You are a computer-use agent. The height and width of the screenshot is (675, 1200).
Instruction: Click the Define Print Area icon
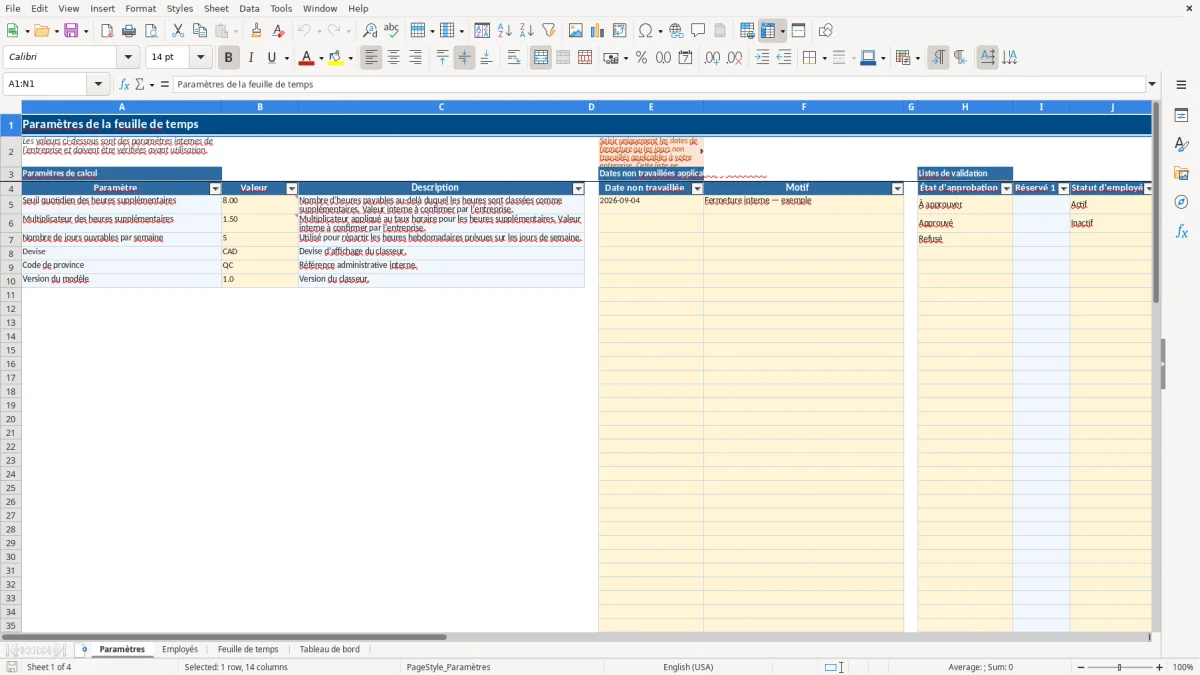(747, 31)
